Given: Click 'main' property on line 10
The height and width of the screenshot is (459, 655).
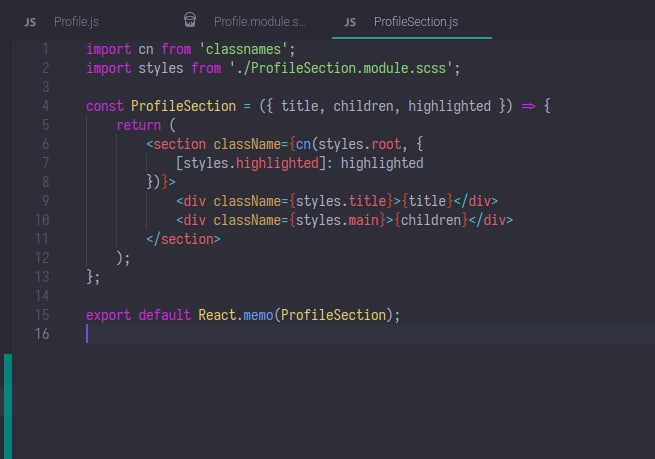Looking at the screenshot, I should (x=363, y=220).
